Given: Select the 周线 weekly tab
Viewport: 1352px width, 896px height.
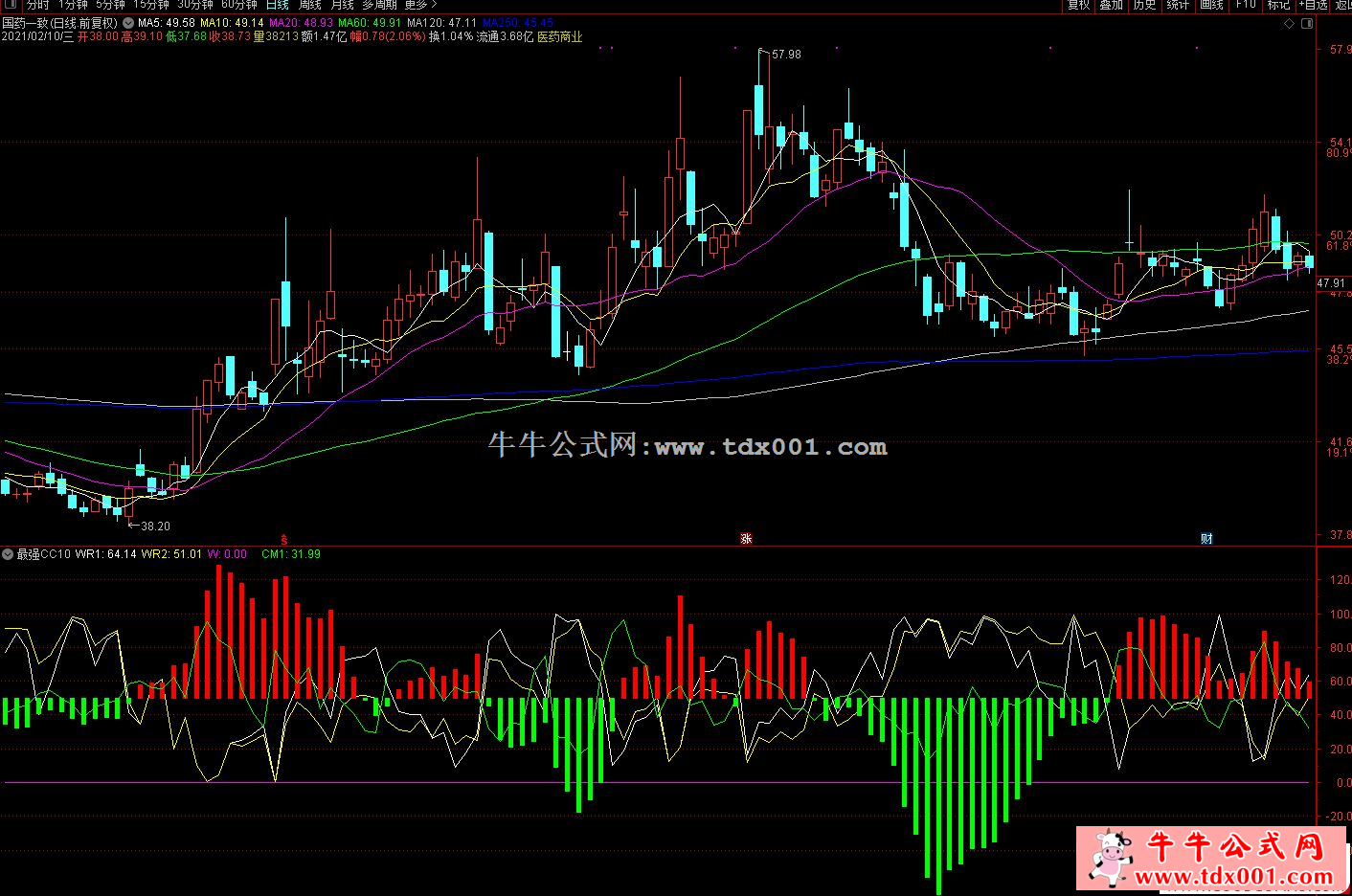Looking at the screenshot, I should coord(310,5).
